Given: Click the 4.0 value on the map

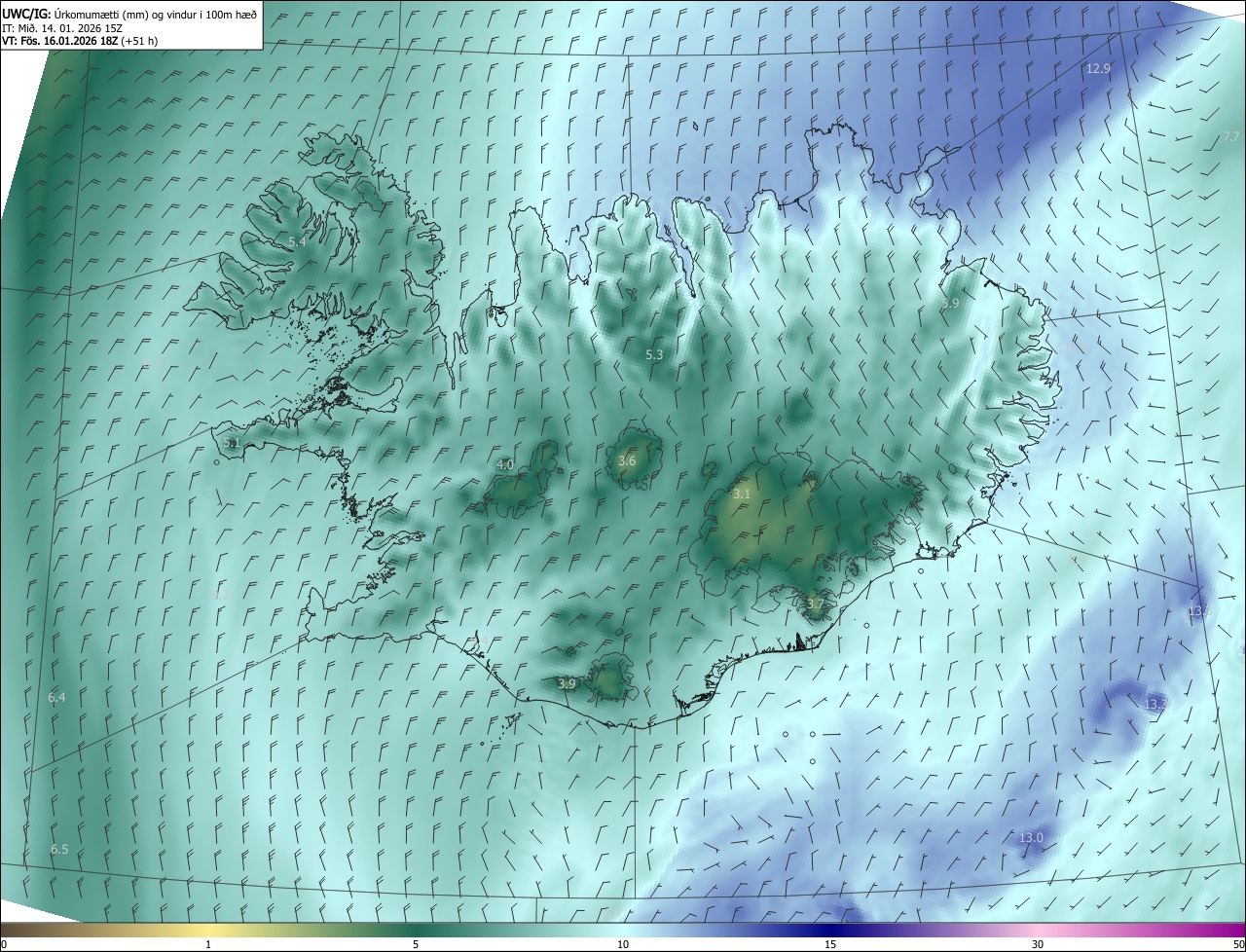Looking at the screenshot, I should [505, 465].
